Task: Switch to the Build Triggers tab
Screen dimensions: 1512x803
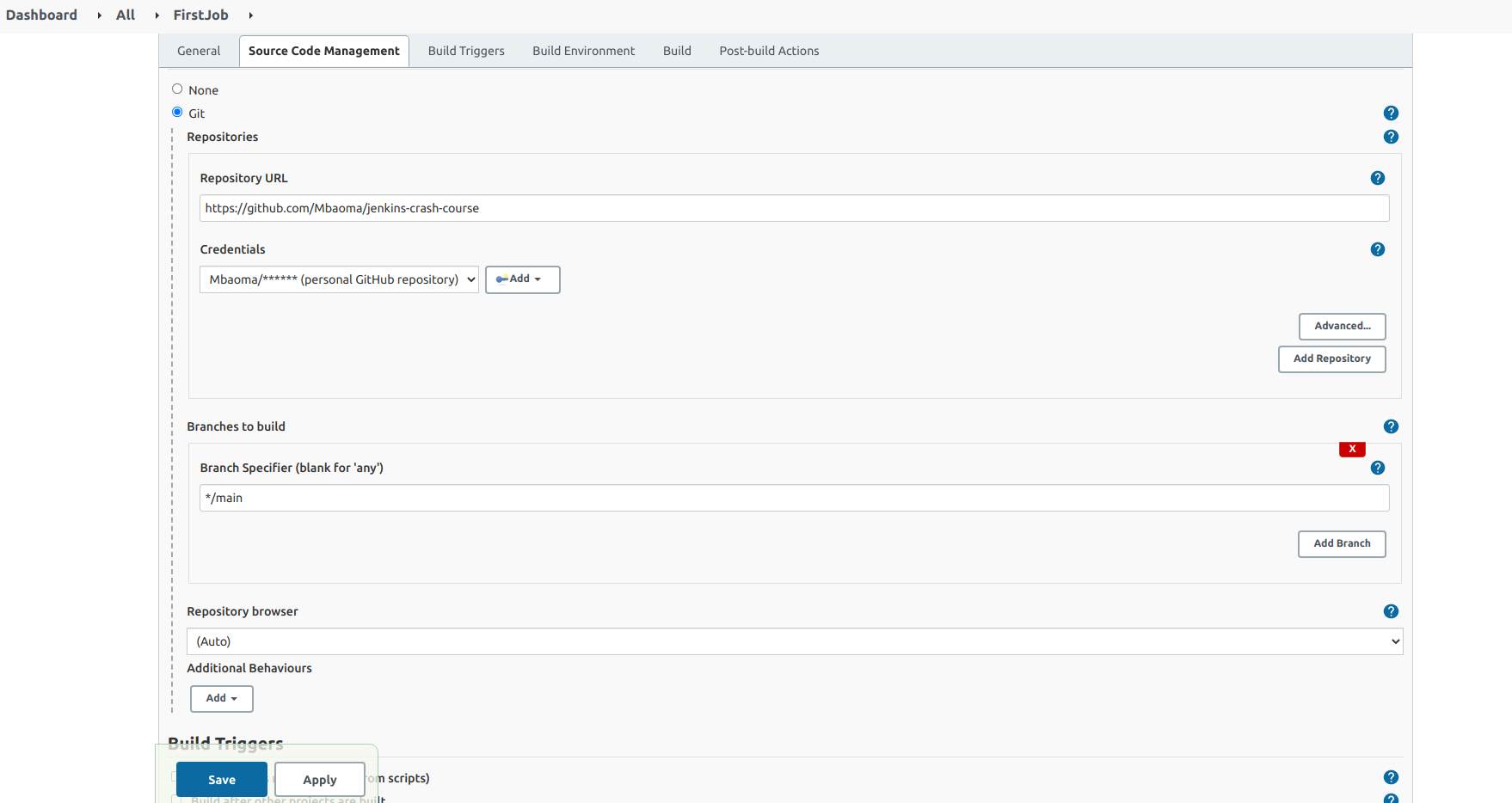Action: (x=465, y=51)
